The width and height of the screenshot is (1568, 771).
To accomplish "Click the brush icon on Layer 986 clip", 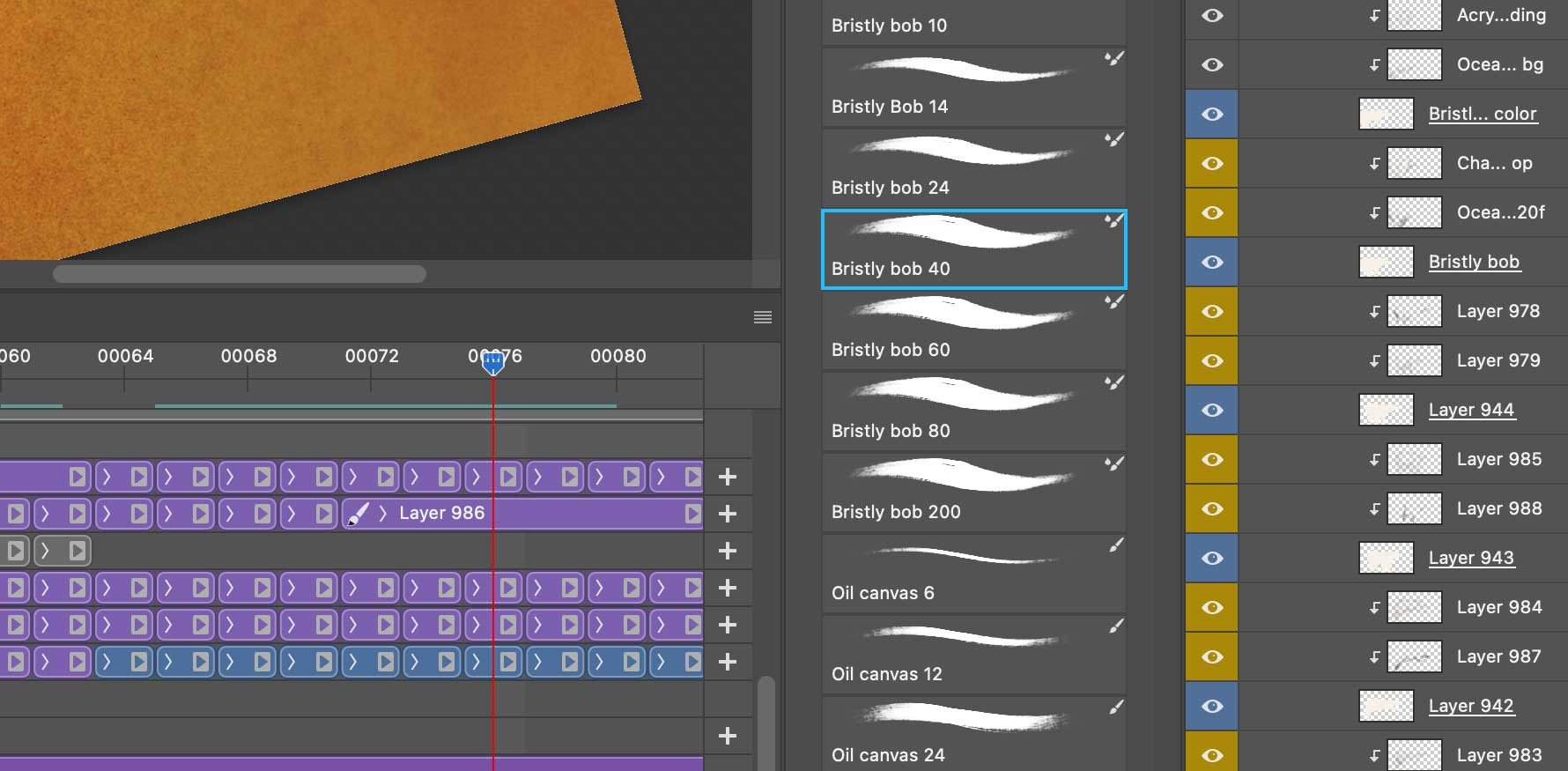I will point(358,514).
